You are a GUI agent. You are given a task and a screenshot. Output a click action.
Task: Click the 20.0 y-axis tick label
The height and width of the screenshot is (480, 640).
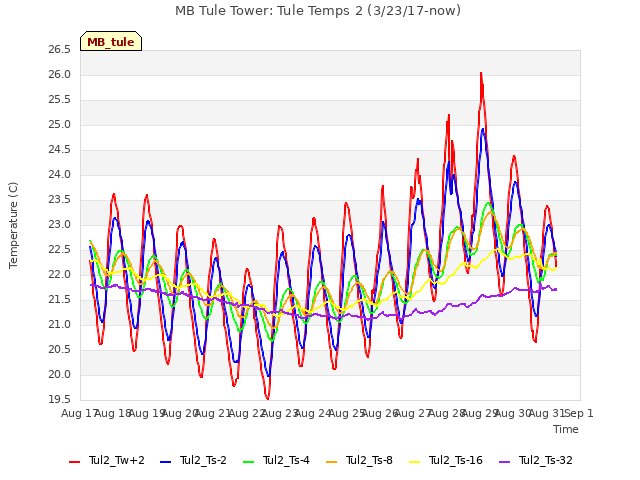pos(60,375)
